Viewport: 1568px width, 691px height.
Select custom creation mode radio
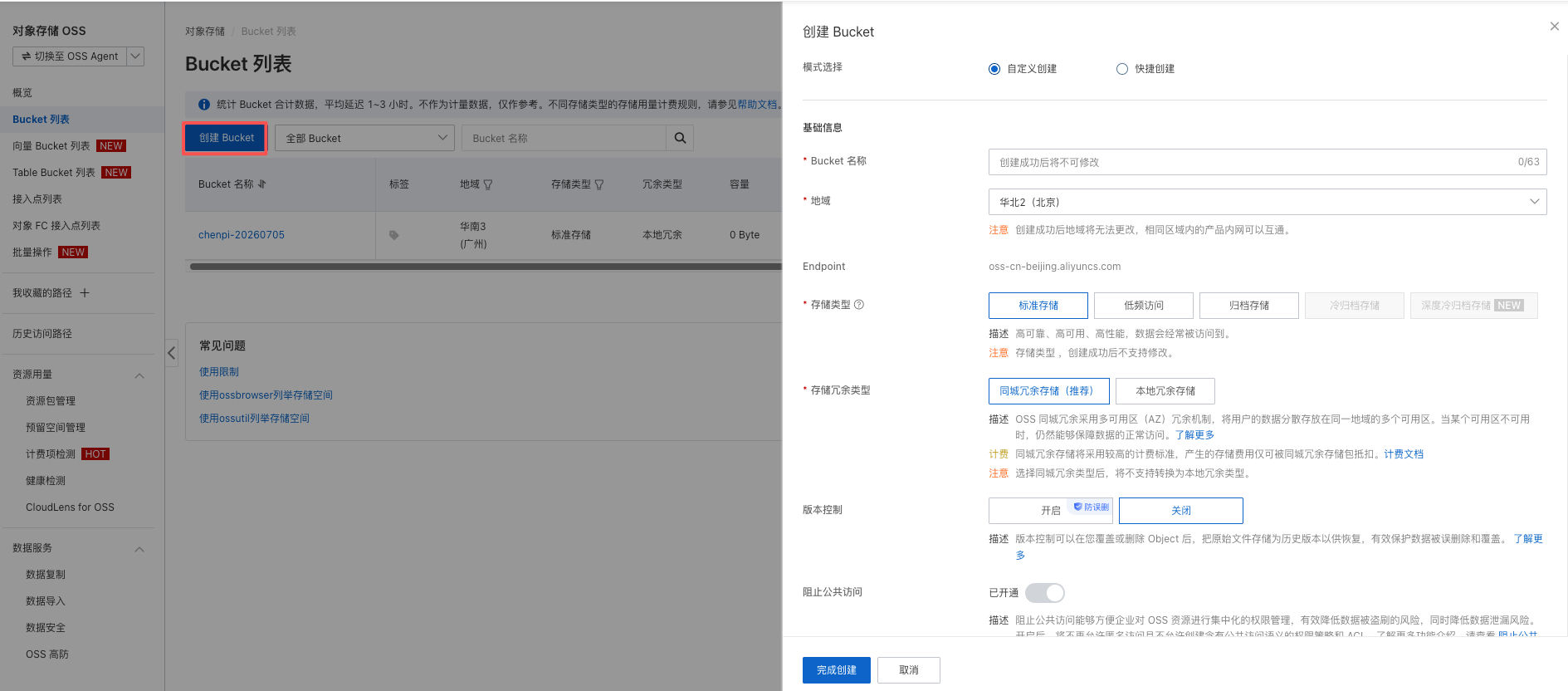994,69
